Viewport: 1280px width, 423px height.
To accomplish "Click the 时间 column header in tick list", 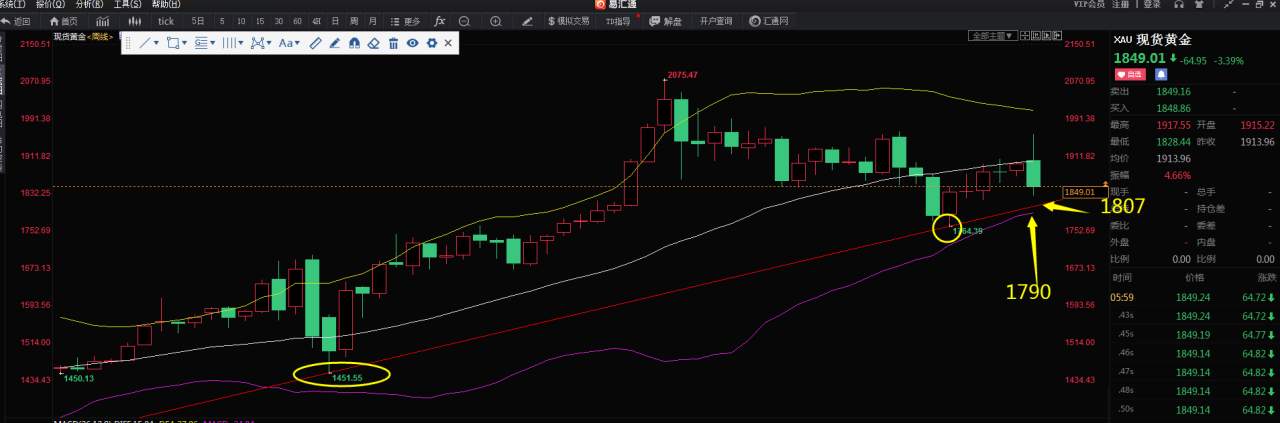I will click(x=1122, y=277).
